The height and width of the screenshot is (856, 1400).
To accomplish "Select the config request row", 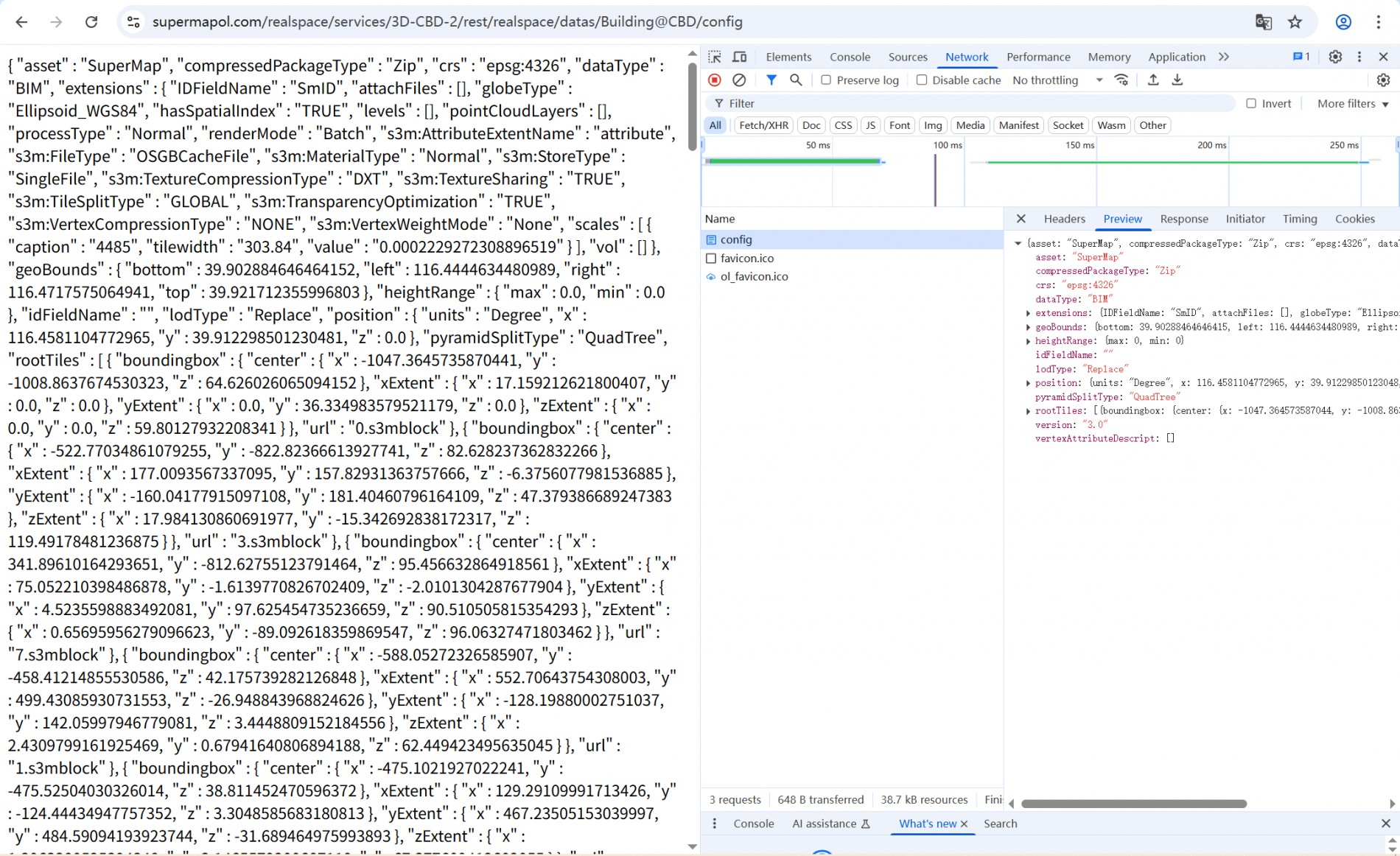I will [x=852, y=239].
